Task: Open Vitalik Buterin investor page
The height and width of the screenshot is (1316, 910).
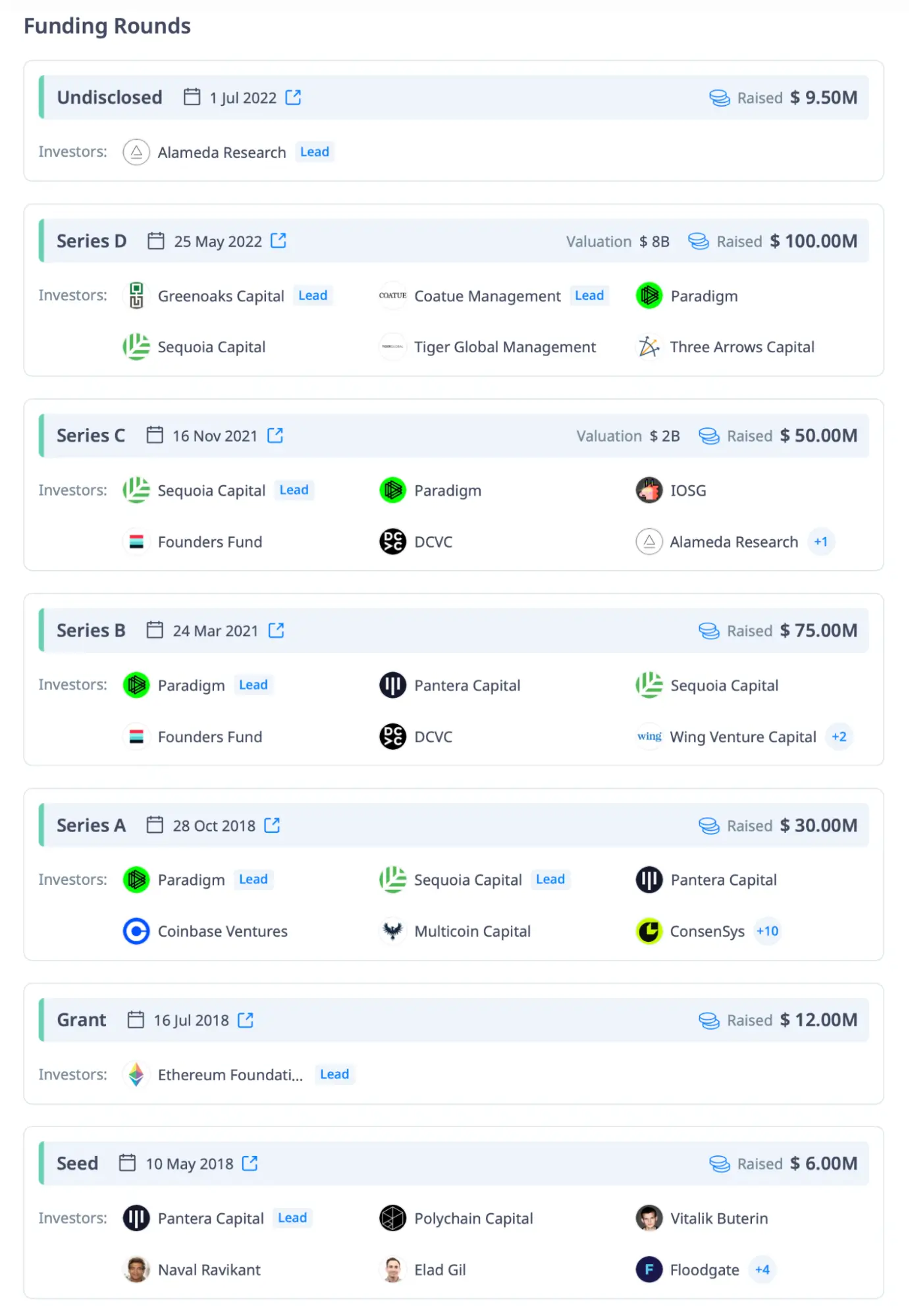Action: (x=719, y=1219)
